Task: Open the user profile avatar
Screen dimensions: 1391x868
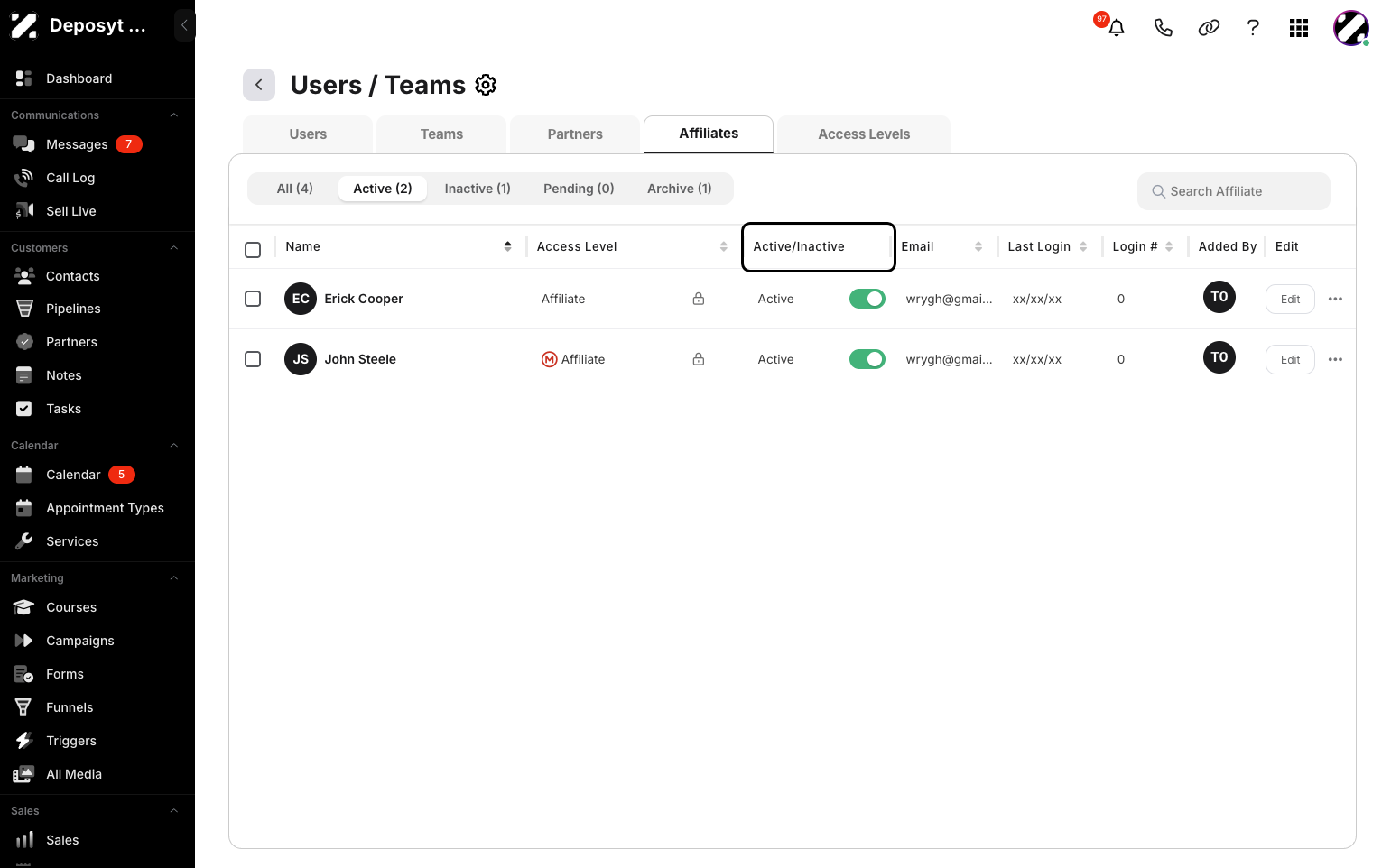Action: tap(1351, 28)
